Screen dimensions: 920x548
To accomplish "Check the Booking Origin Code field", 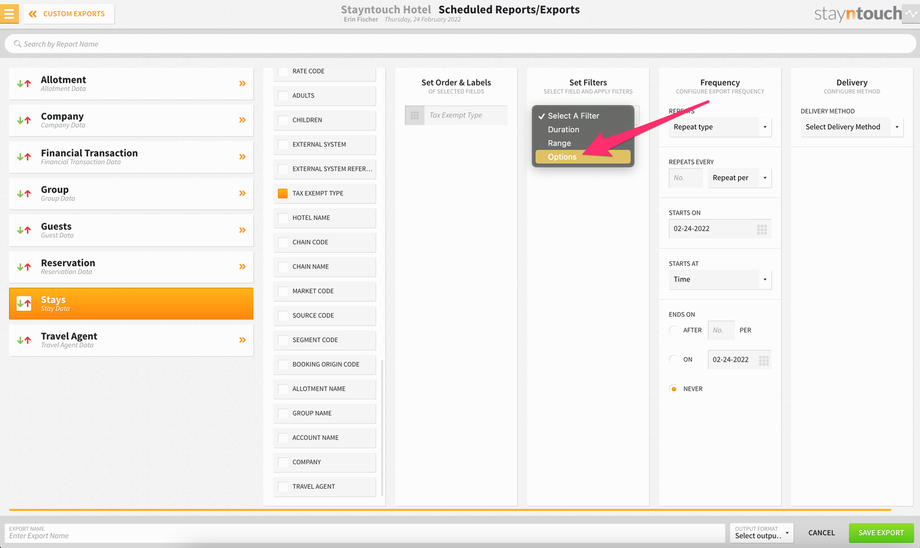I will point(283,364).
